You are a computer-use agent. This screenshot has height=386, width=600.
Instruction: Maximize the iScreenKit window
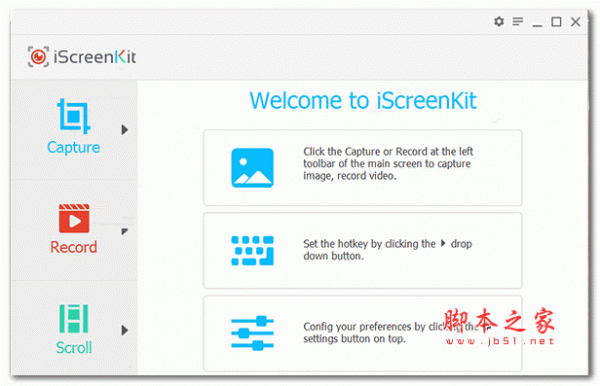(556, 22)
